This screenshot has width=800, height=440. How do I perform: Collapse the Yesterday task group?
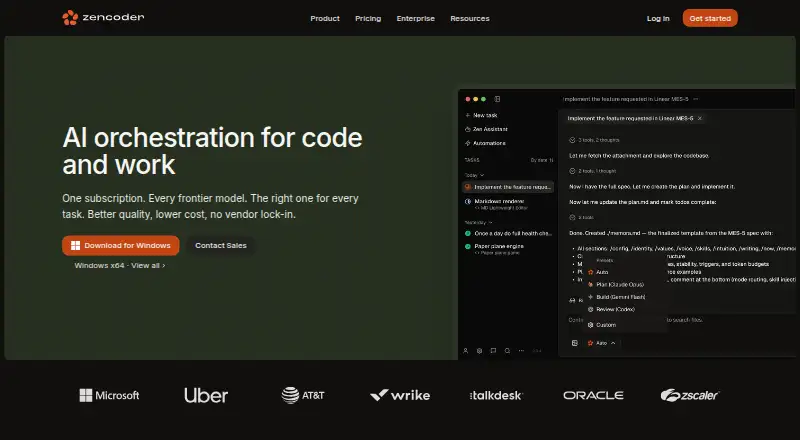coord(478,223)
